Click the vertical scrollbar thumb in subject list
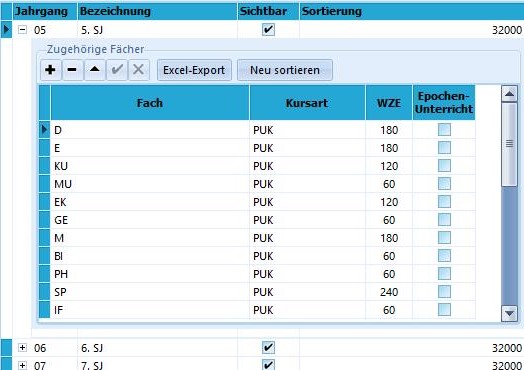The image size is (524, 370). [509, 144]
